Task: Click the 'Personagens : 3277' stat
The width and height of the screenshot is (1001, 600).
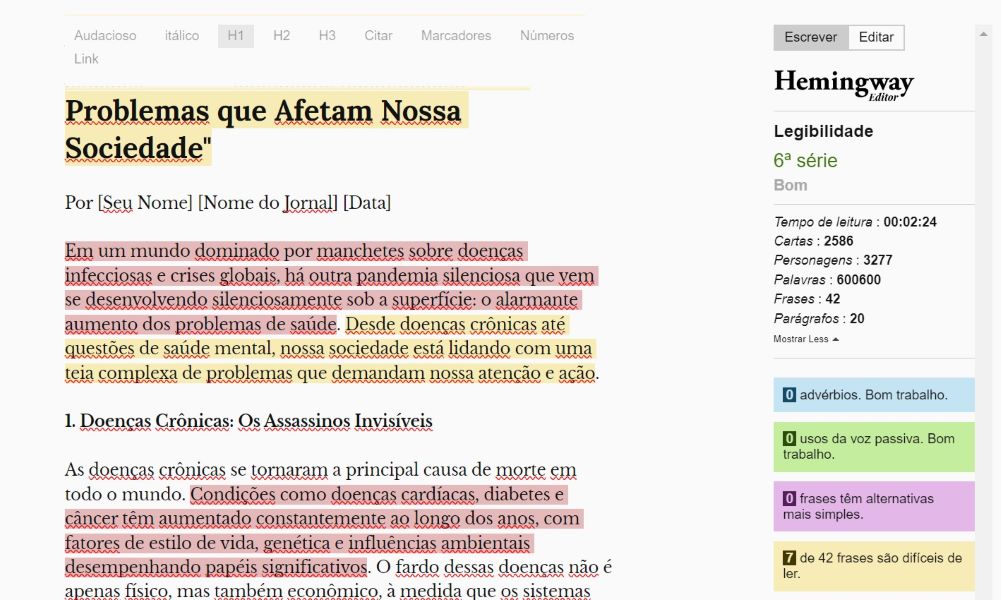Action: point(833,260)
